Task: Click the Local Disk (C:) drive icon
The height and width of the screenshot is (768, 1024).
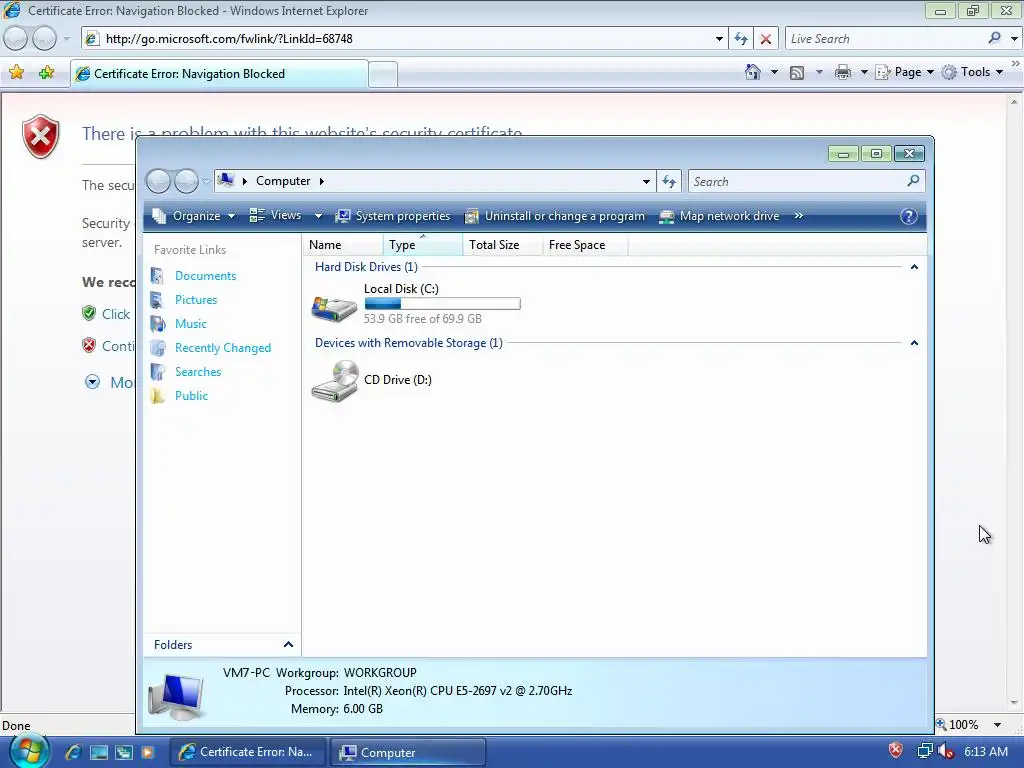Action: click(x=334, y=308)
